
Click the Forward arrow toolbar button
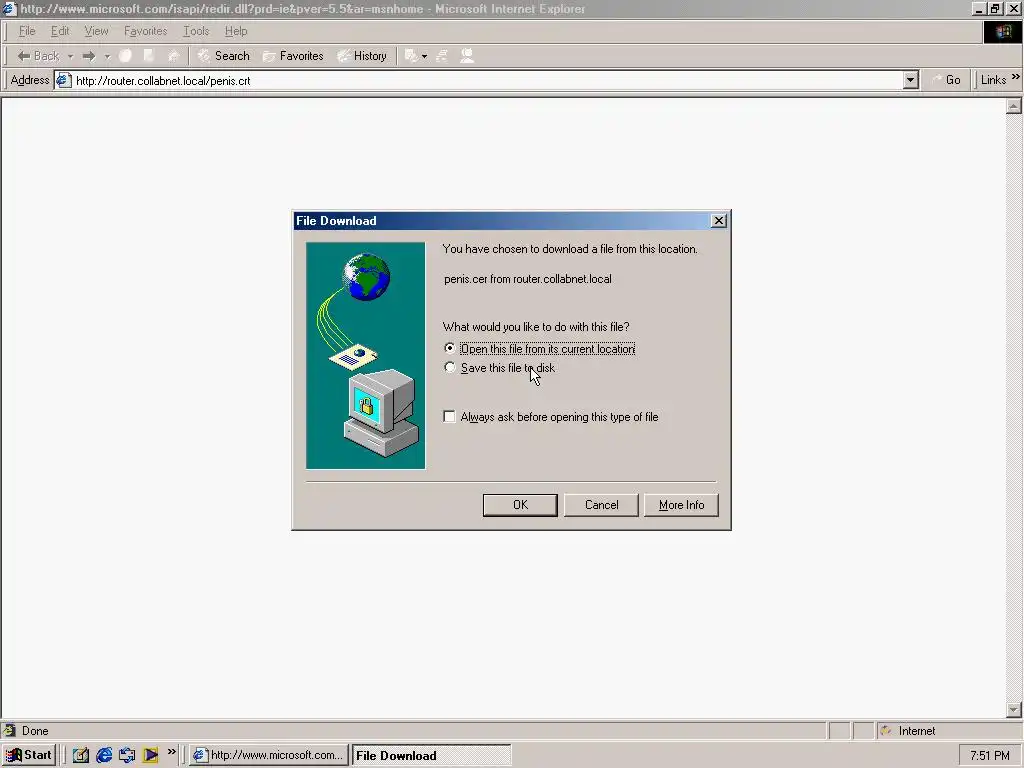pos(89,56)
